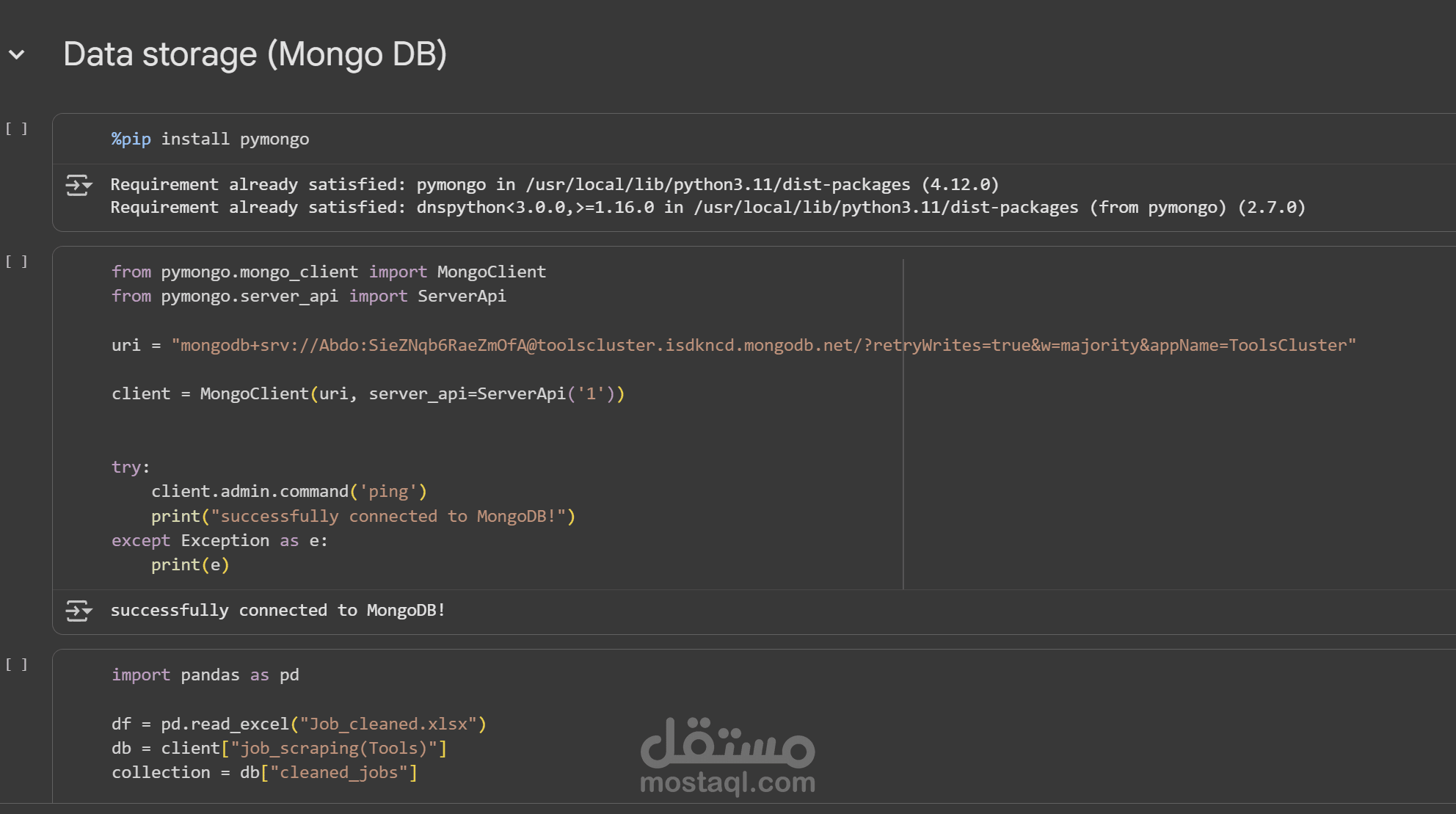This screenshot has width=1456, height=814.
Task: Click the client.admin.command('ping') line
Action: click(x=288, y=492)
